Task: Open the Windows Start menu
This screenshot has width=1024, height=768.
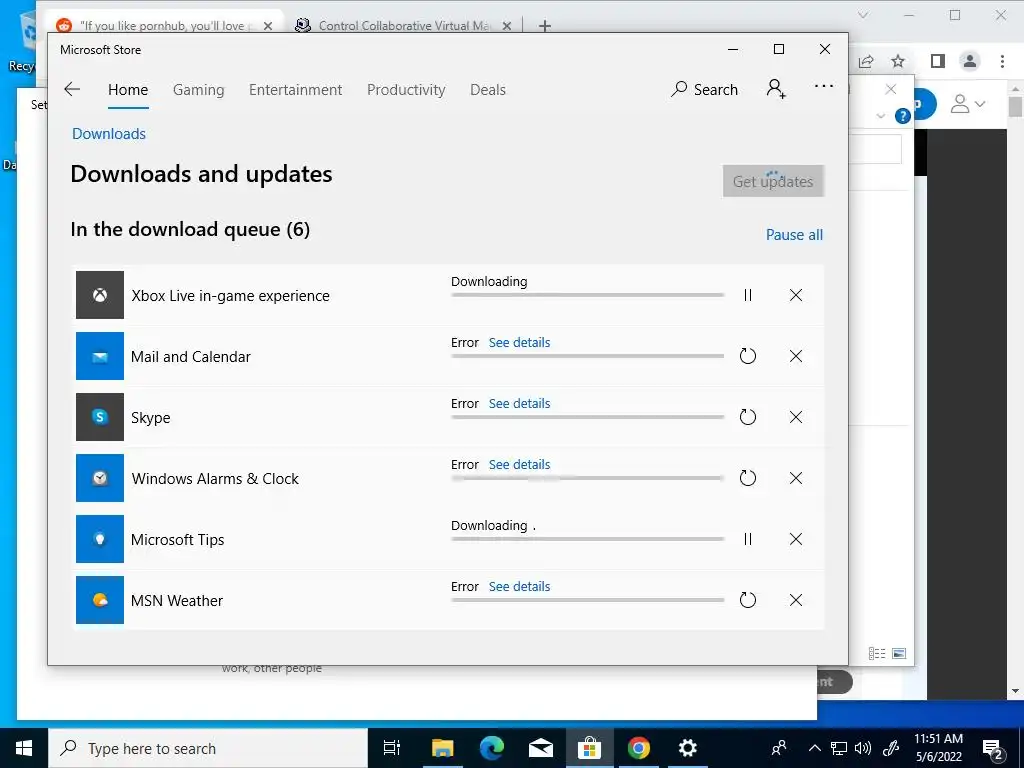Action: click(x=24, y=748)
